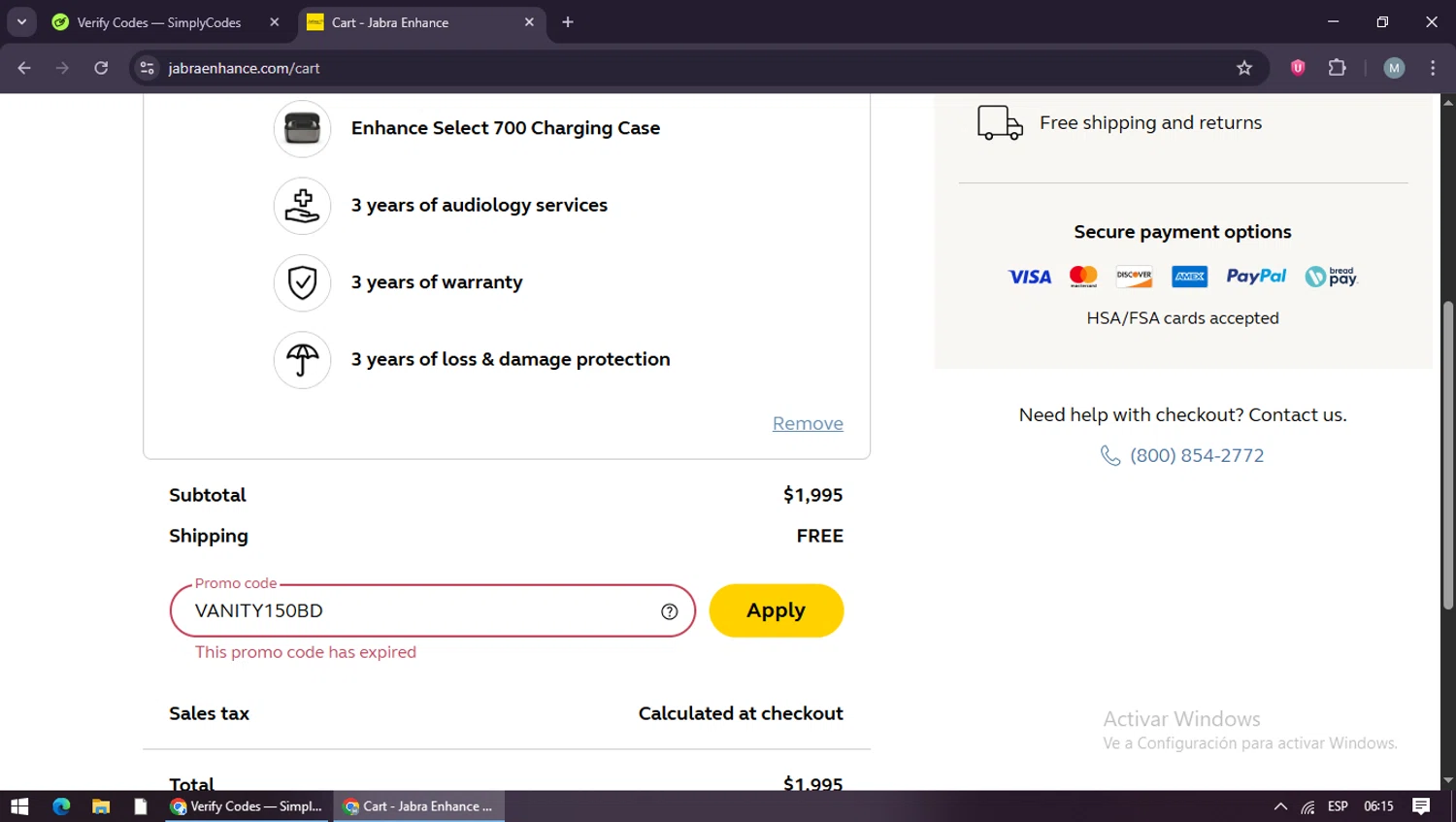The image size is (1456, 822).
Task: Click the promo code help question-mark icon
Action: 669,611
